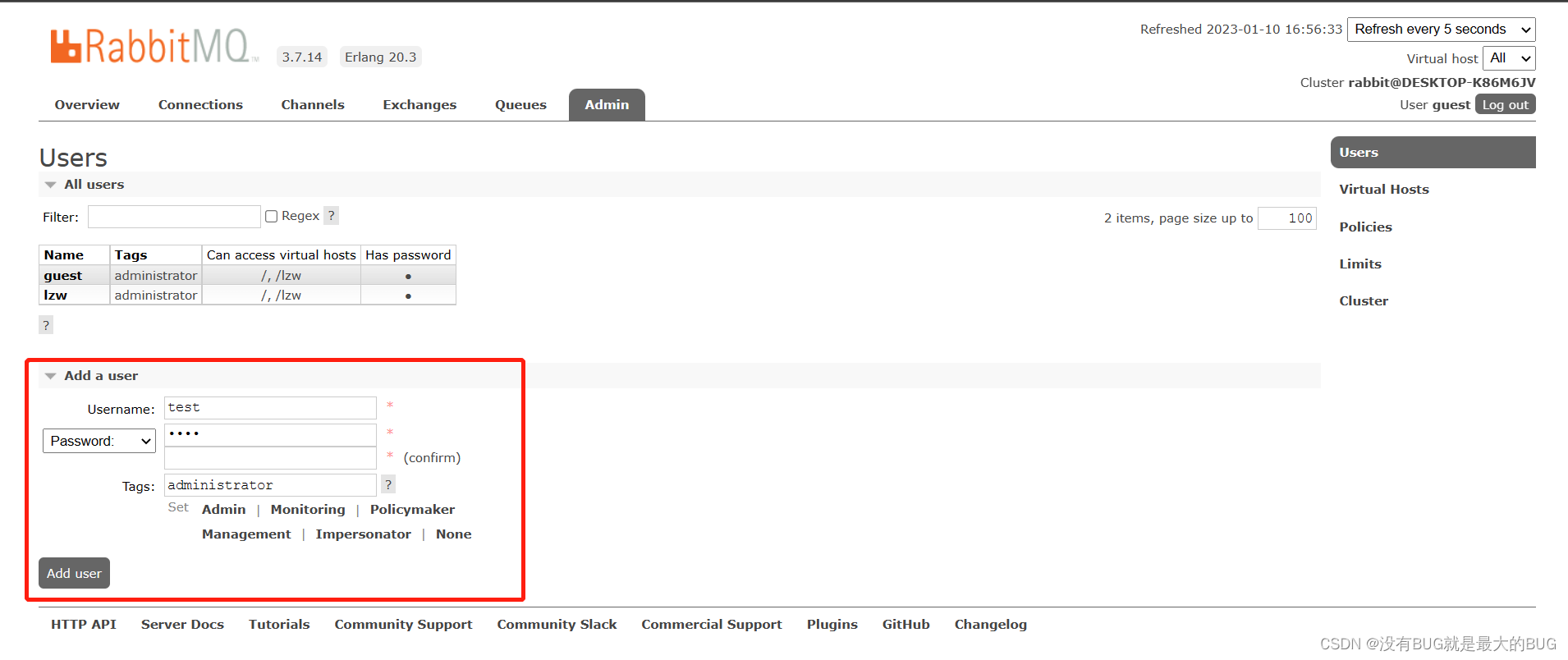Open the Plugins footer link
This screenshot has width=1568, height=660.
click(x=832, y=625)
